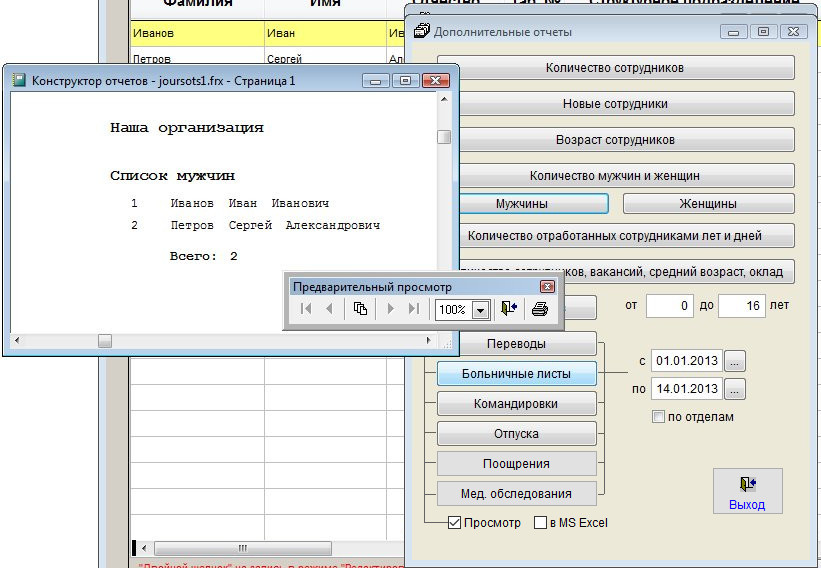Go to last page in preview toolbar
This screenshot has height=568, width=821.
(414, 310)
